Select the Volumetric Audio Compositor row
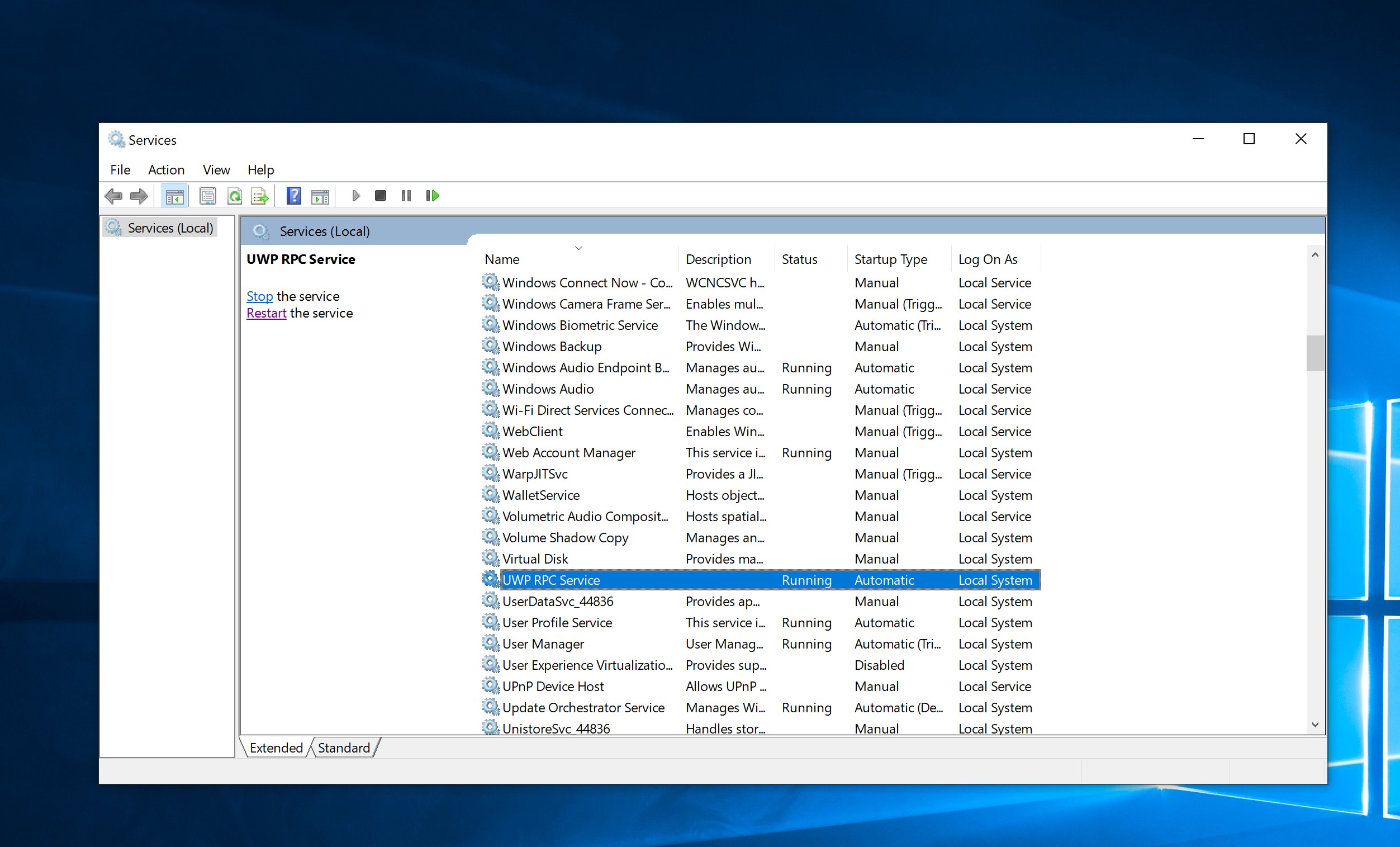 pos(761,516)
